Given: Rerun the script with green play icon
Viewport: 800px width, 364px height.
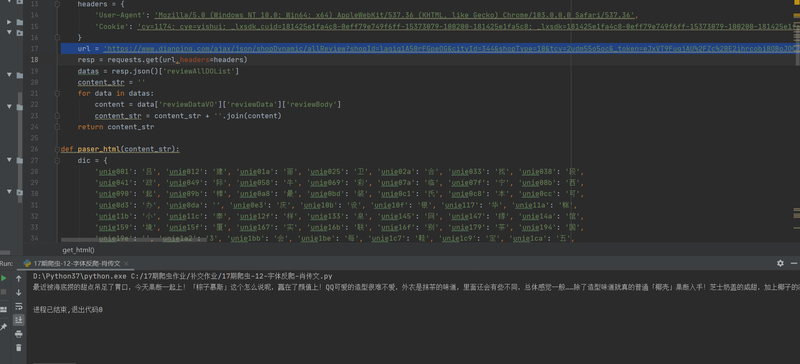Looking at the screenshot, I should click(4, 278).
